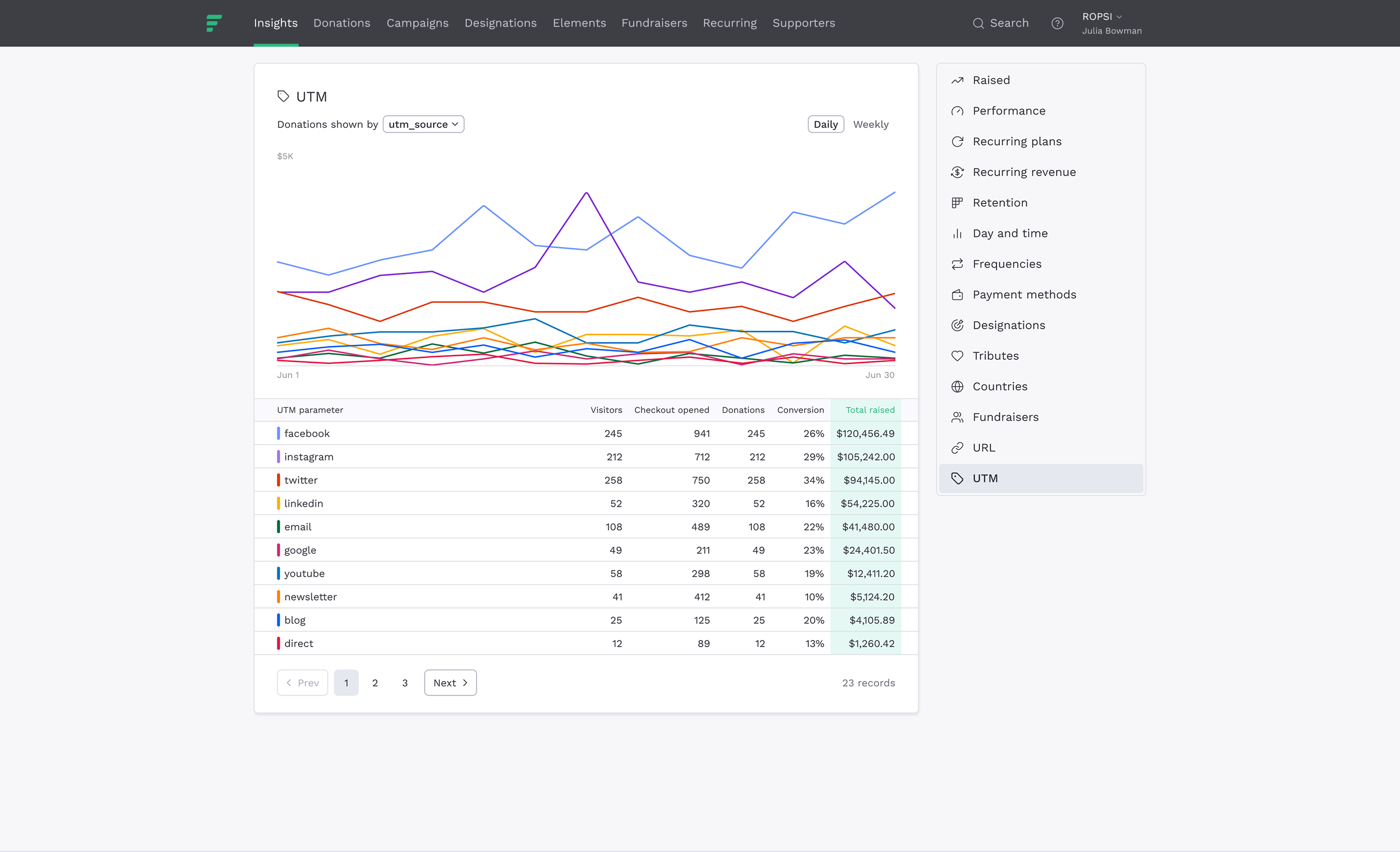Click the URL link icon

tap(957, 448)
